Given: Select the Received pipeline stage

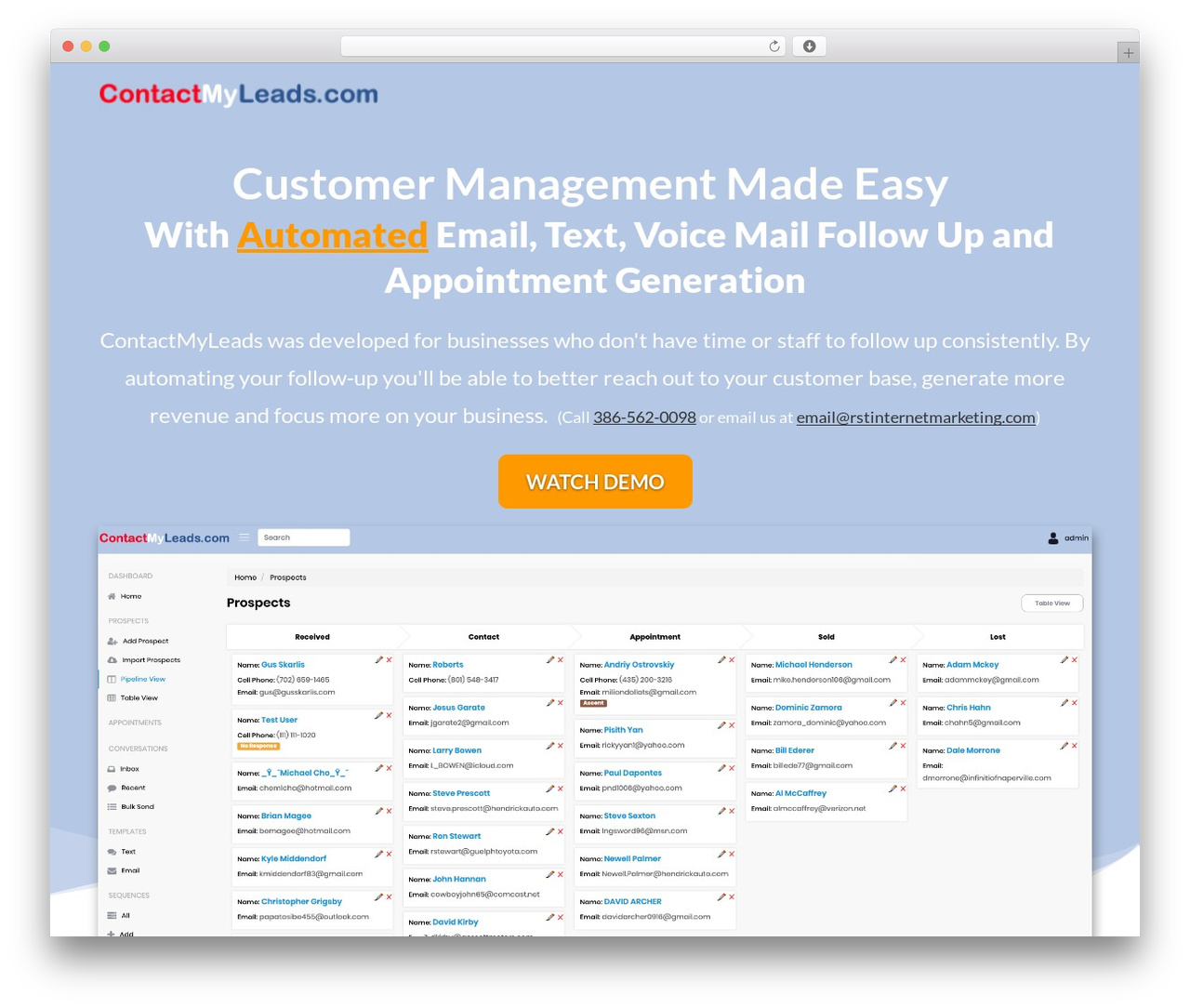Looking at the screenshot, I should (312, 637).
